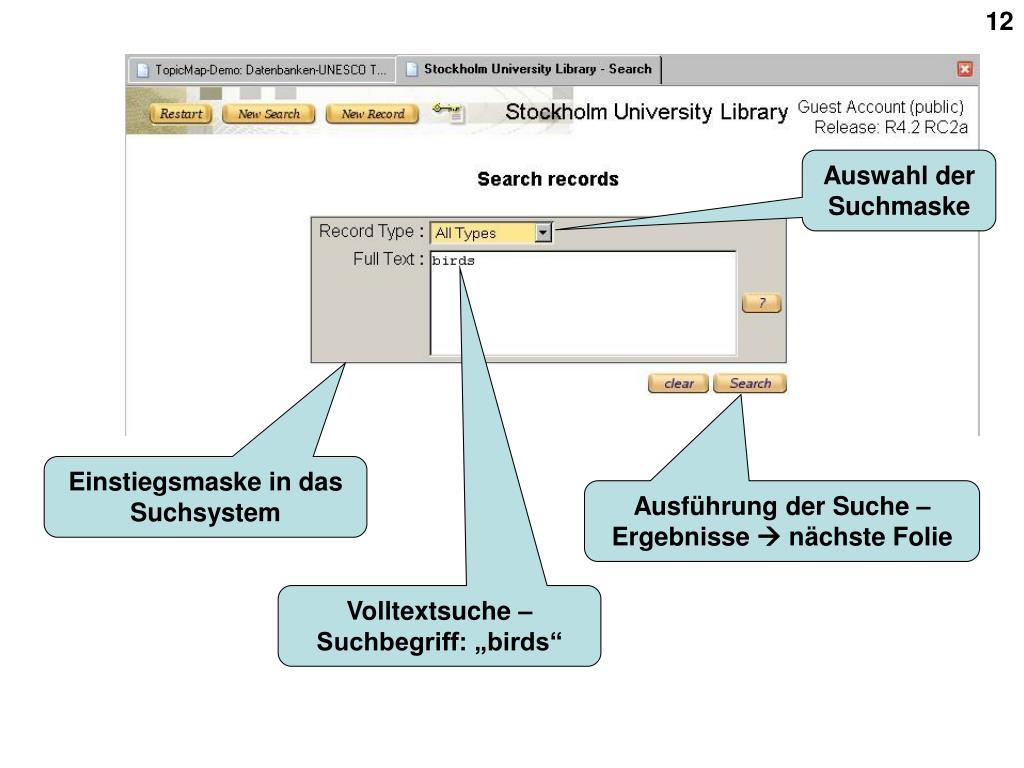
Task: Close the browser tab with red X
Action: (965, 69)
